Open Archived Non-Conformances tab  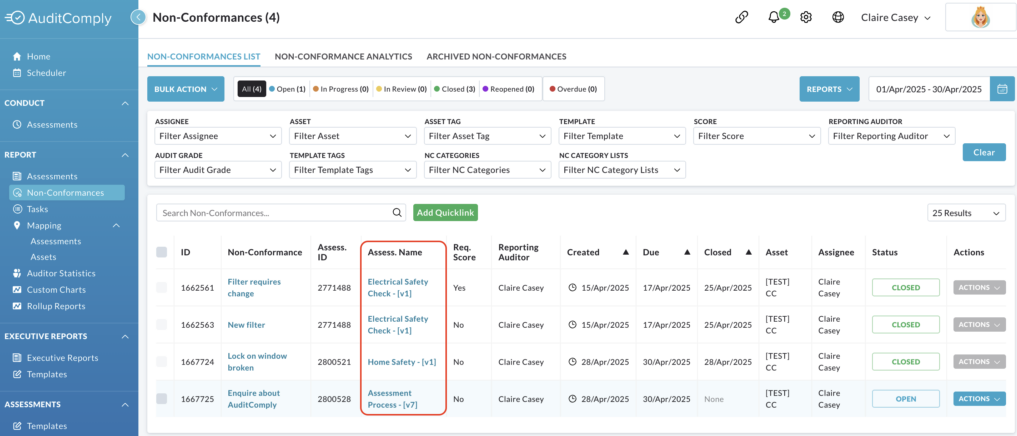point(496,56)
